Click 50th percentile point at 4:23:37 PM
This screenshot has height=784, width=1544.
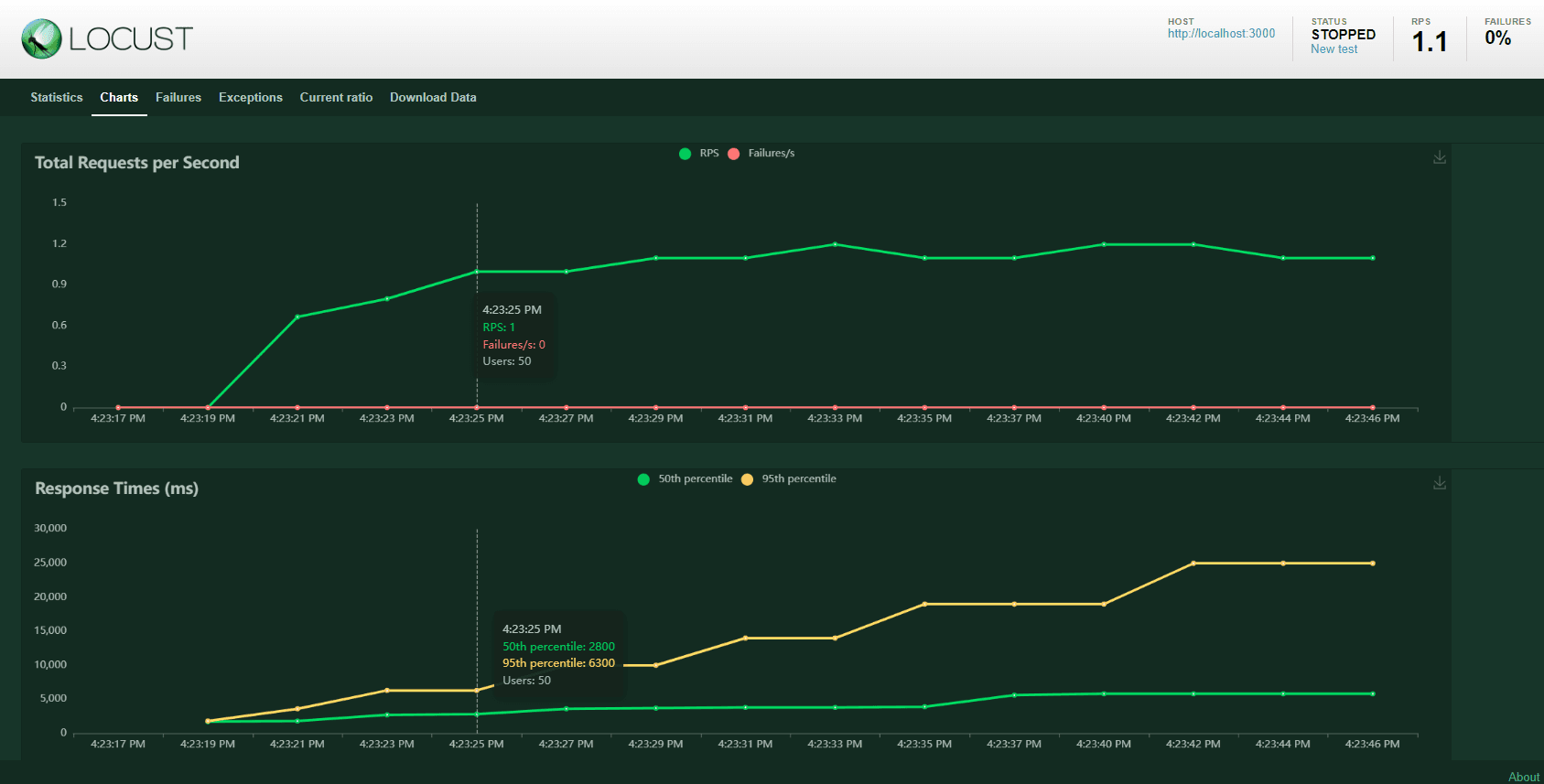(1014, 695)
